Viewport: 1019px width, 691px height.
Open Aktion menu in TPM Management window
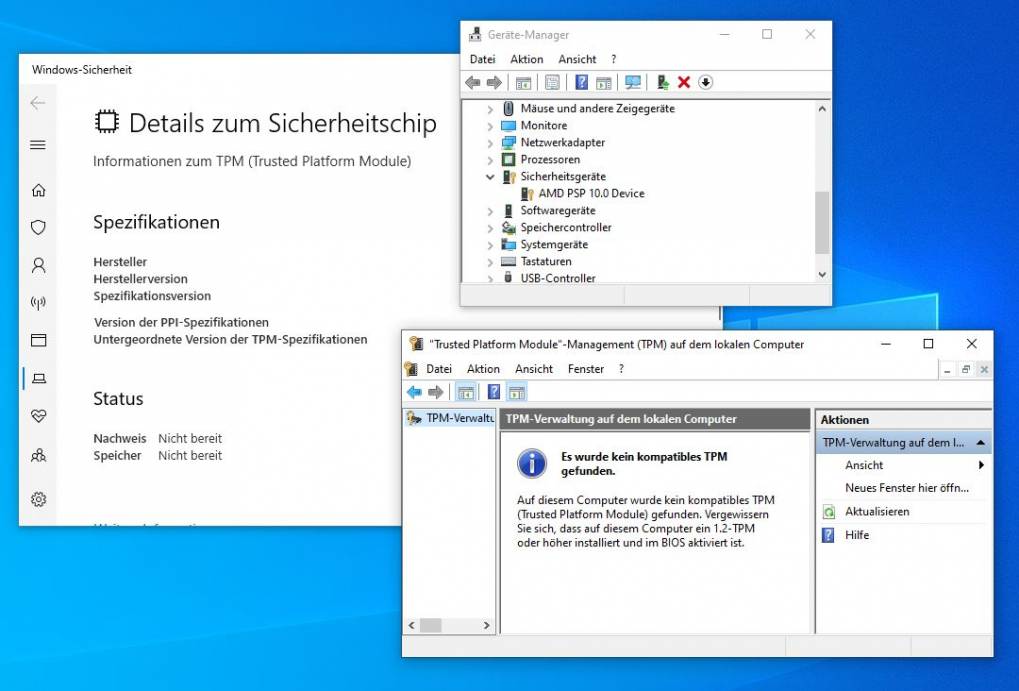[484, 369]
